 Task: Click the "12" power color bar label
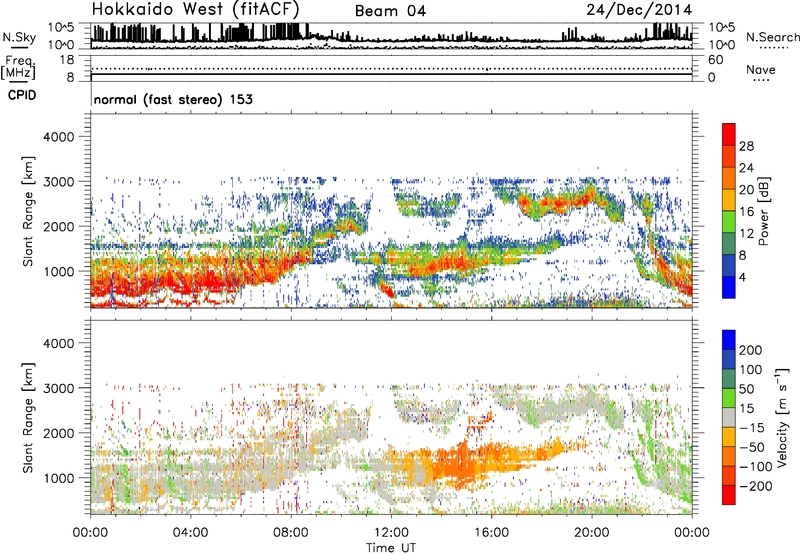click(746, 234)
